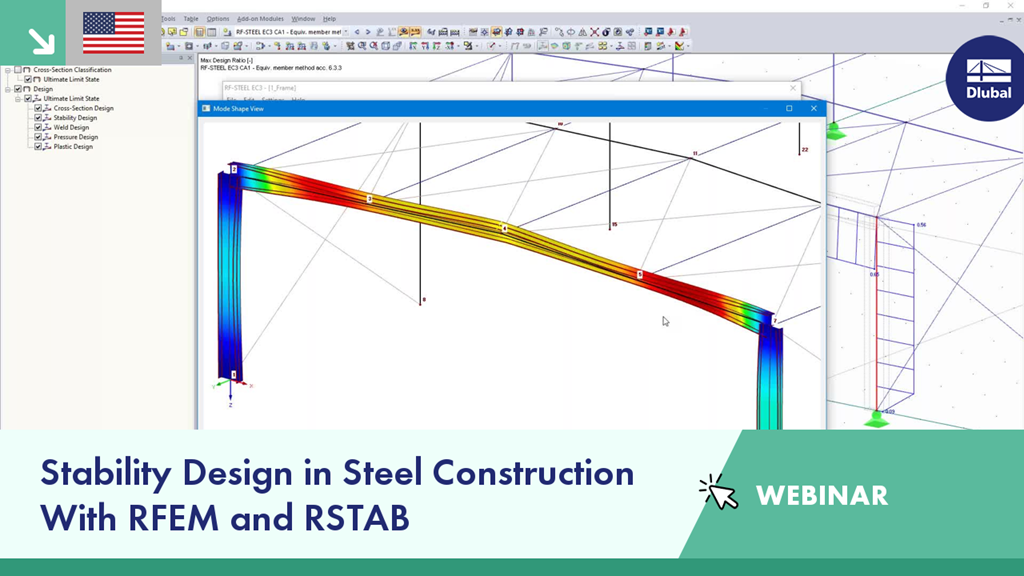Open the Options menu
1024x576 pixels.
(218, 19)
